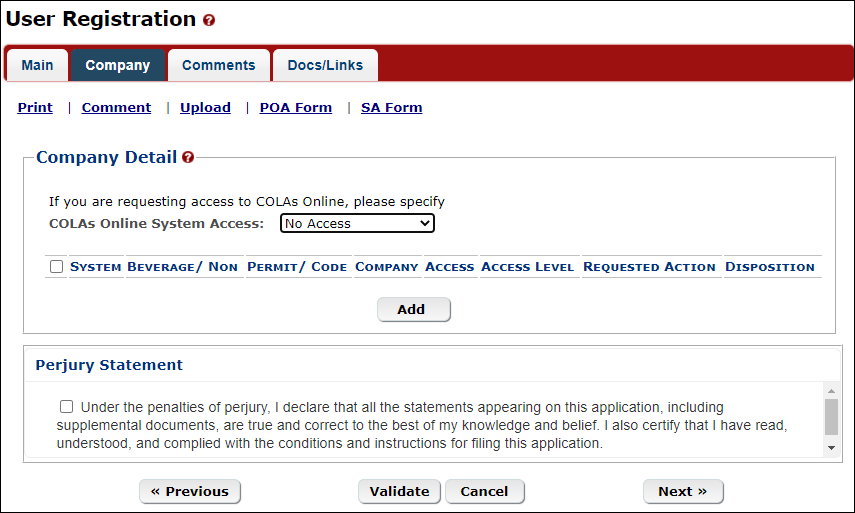
Task: Go back with the Previous button
Action: click(190, 491)
